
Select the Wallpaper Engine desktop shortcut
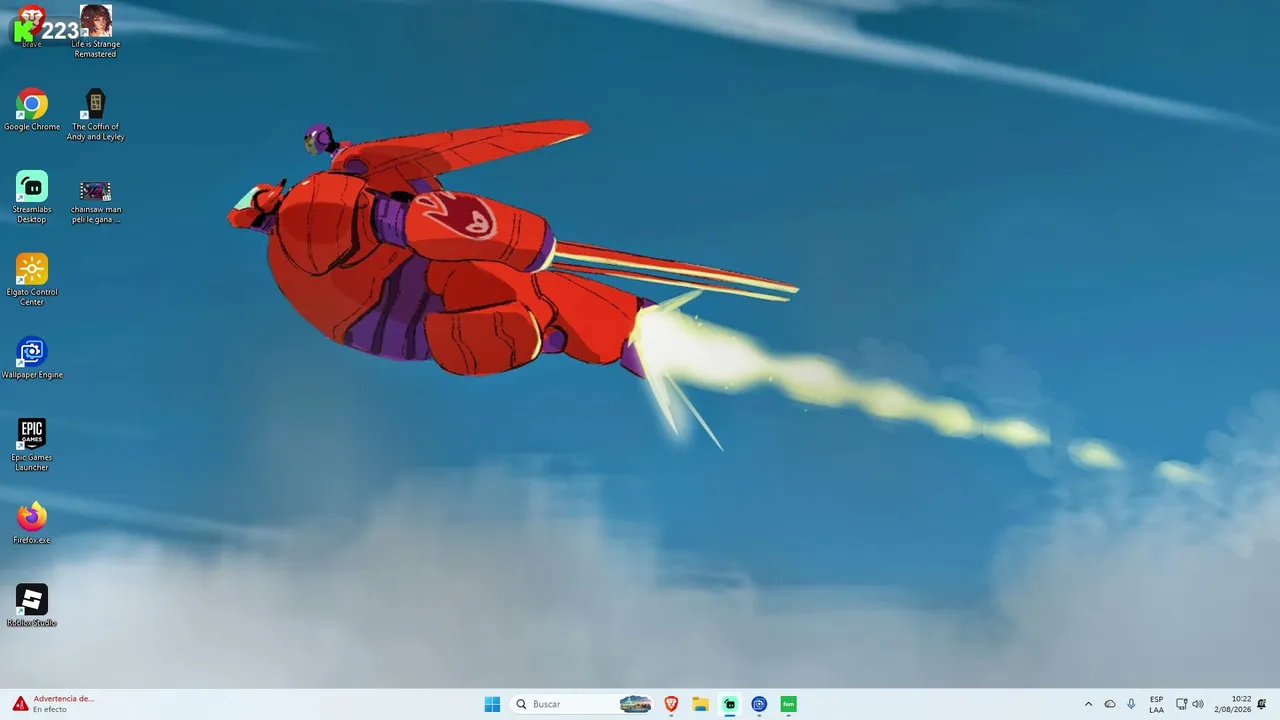pyautogui.click(x=32, y=358)
